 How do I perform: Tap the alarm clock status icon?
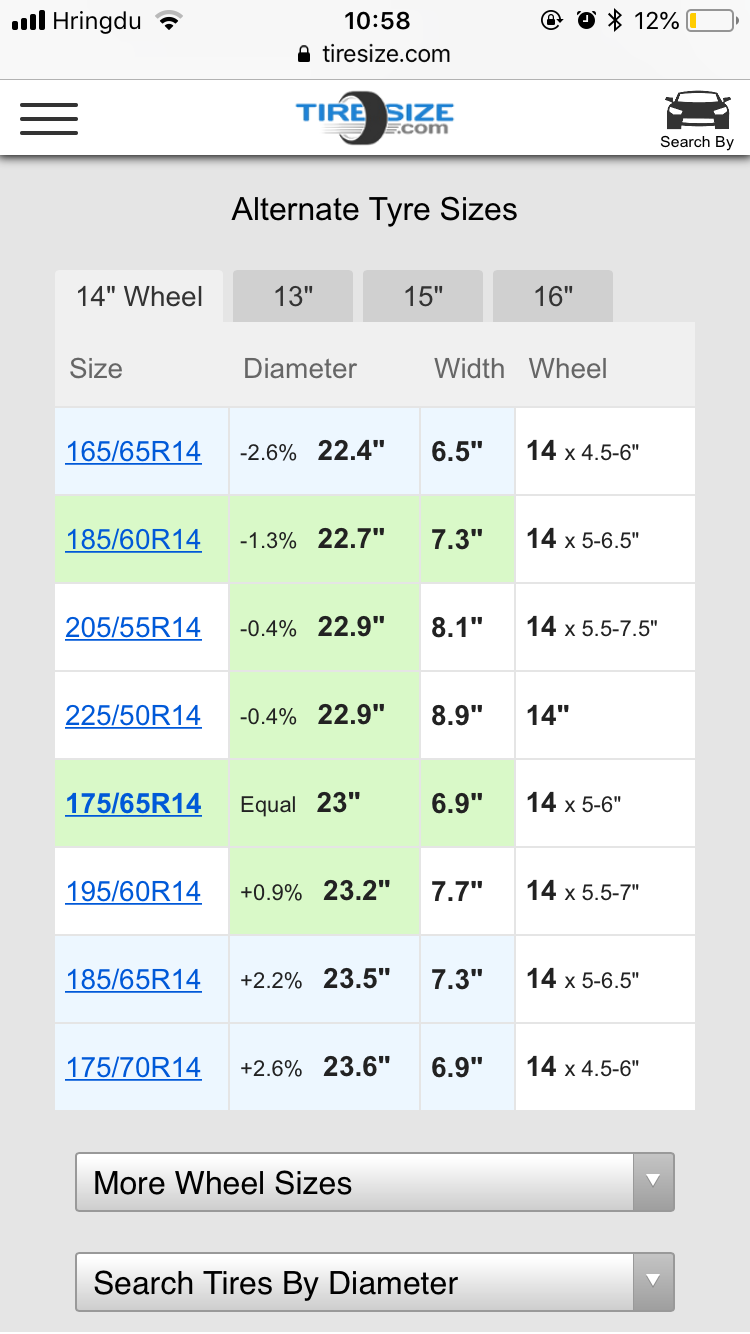[586, 21]
